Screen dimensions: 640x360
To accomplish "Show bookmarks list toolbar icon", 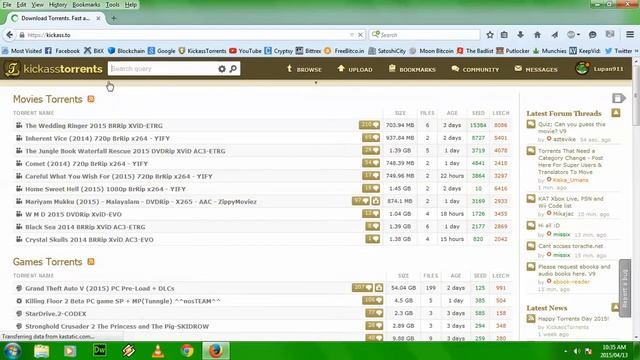I will (504, 35).
